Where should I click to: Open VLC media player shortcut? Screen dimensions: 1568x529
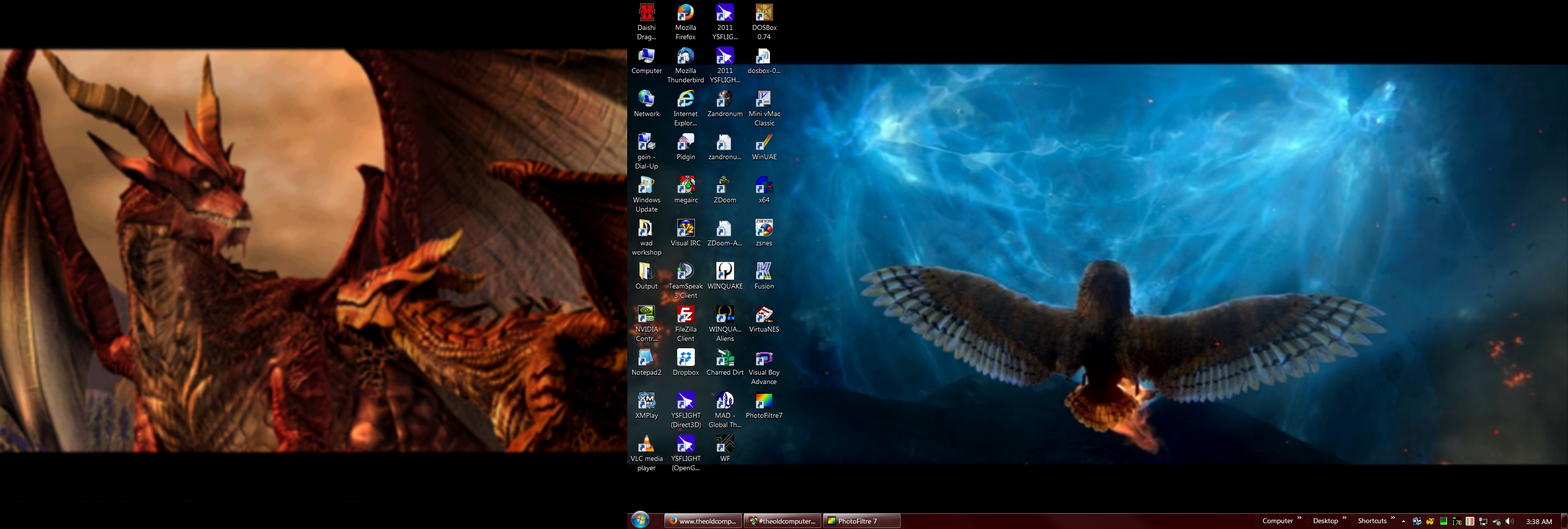646,445
